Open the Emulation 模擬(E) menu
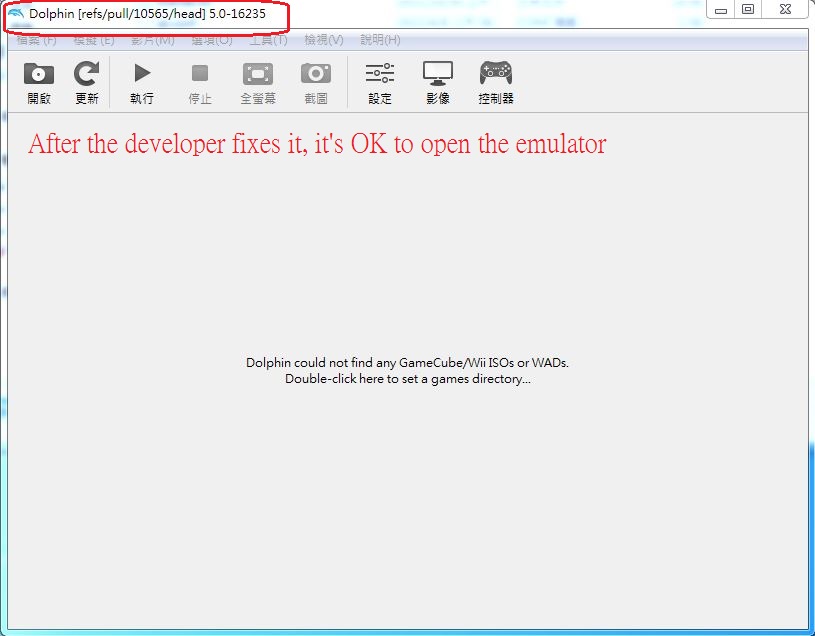The width and height of the screenshot is (815, 636). coord(94,40)
